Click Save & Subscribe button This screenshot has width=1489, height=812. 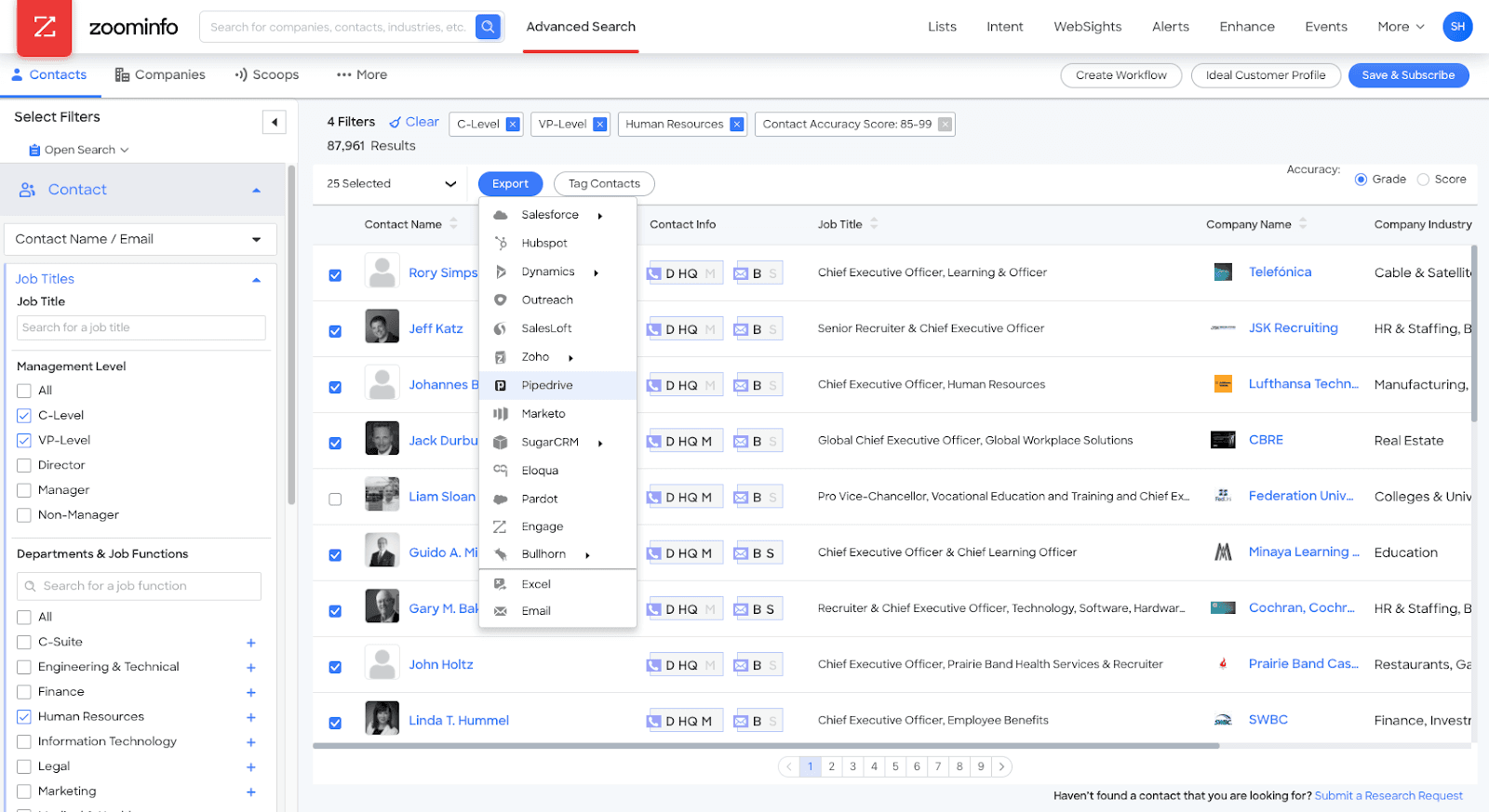pos(1408,75)
